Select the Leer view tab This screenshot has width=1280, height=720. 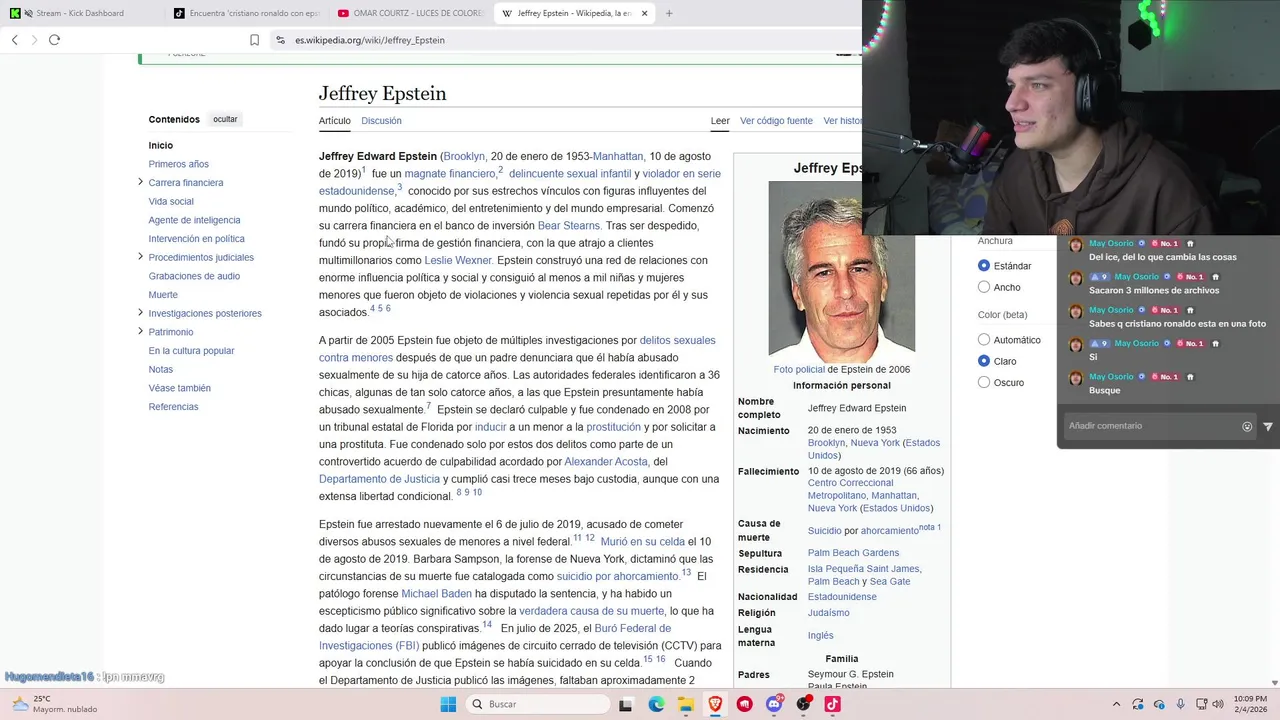[720, 121]
